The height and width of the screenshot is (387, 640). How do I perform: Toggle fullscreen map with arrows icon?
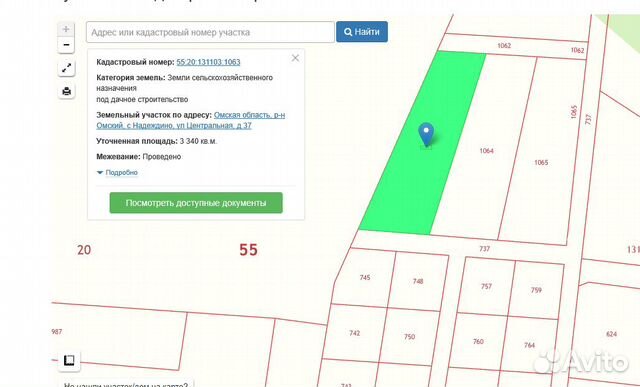[66, 68]
